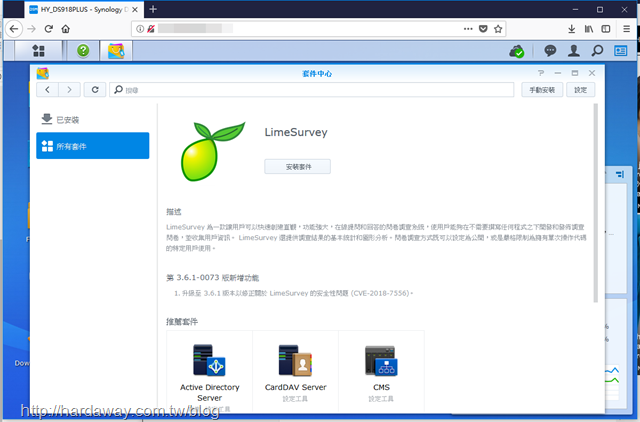This screenshot has height=422, width=640.
Task: Select 已安裝 in the sidebar
Action: (x=93, y=120)
